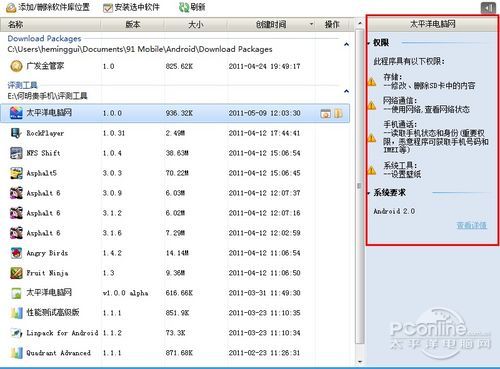The width and height of the screenshot is (500, 369).
Task: Click the vertical scrollbar thumb
Action: [x=360, y=186]
